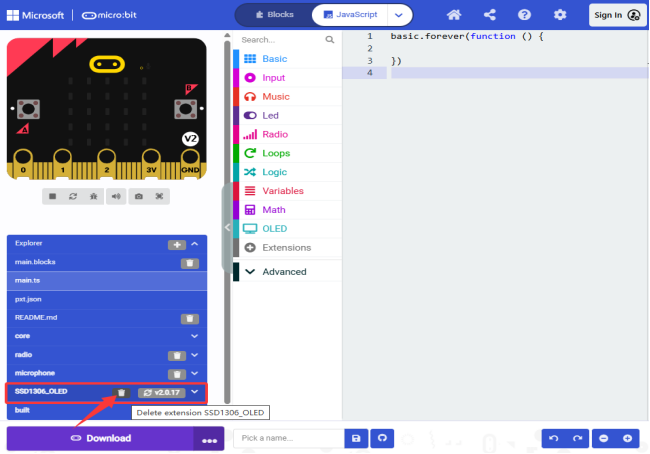Open the Logic toolbox category
Viewport: 650px width, 454px height.
pos(288,172)
